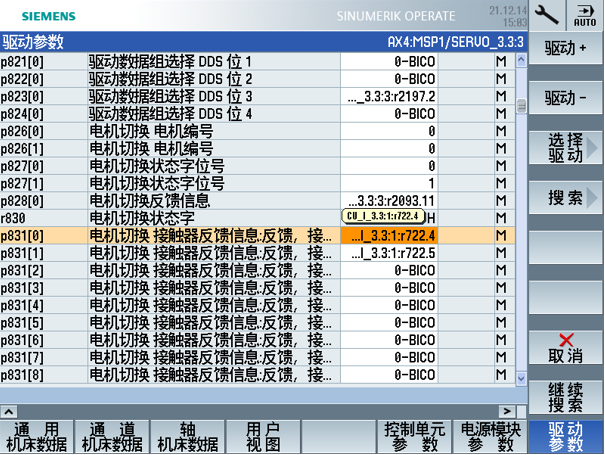Select value cell of p824[0]

pyautogui.click(x=389, y=114)
